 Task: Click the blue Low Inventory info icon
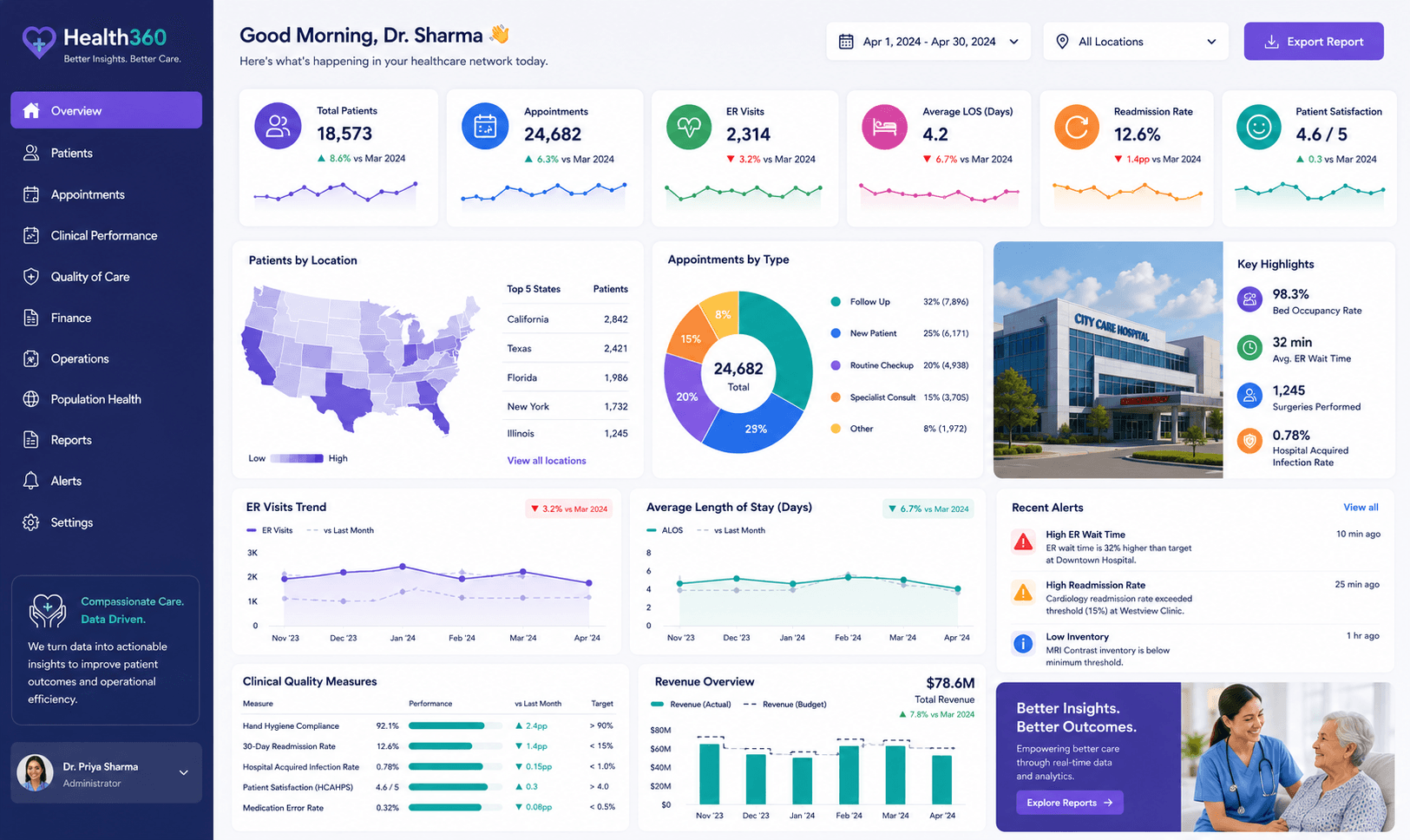(1024, 644)
